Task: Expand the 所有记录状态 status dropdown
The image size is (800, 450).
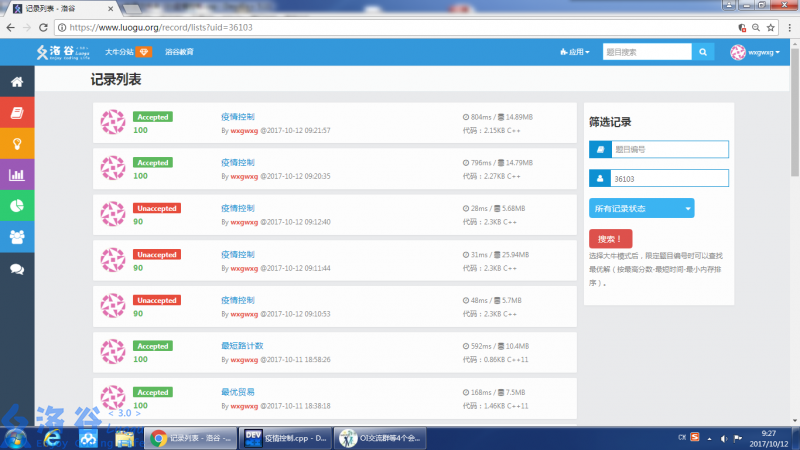Action: [641, 209]
